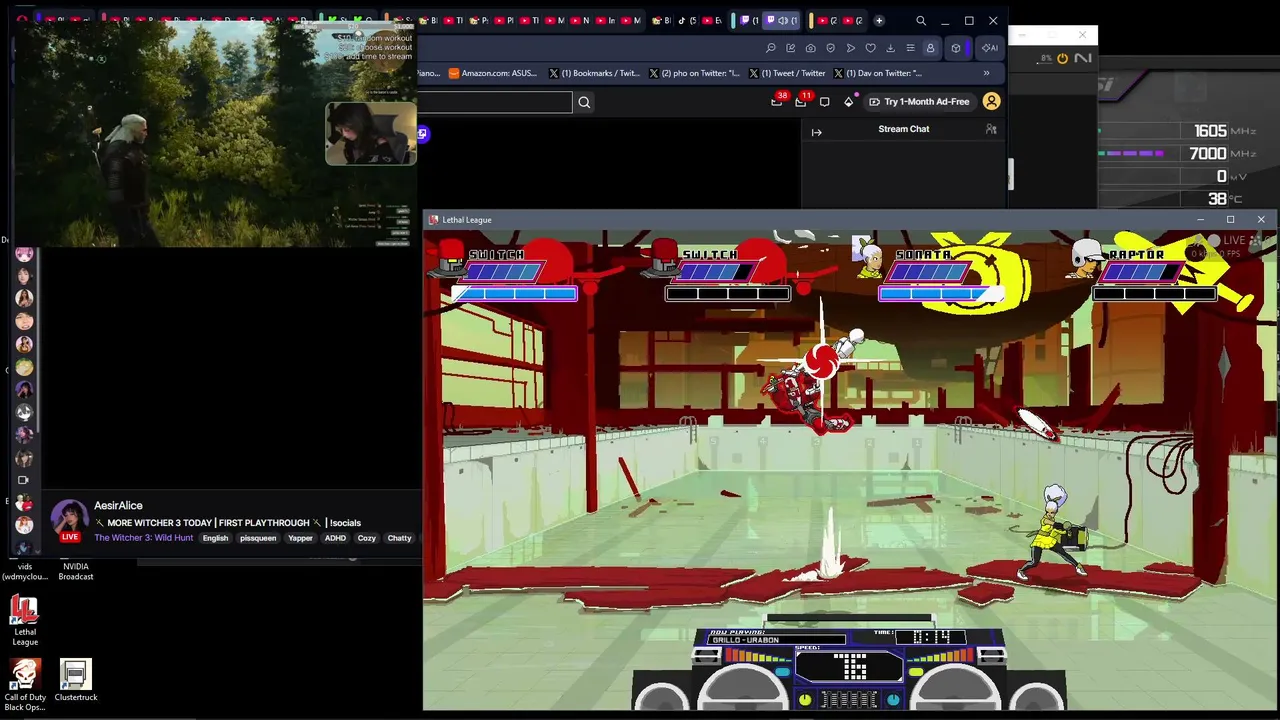Select the pissqueen stream tag

coord(258,538)
